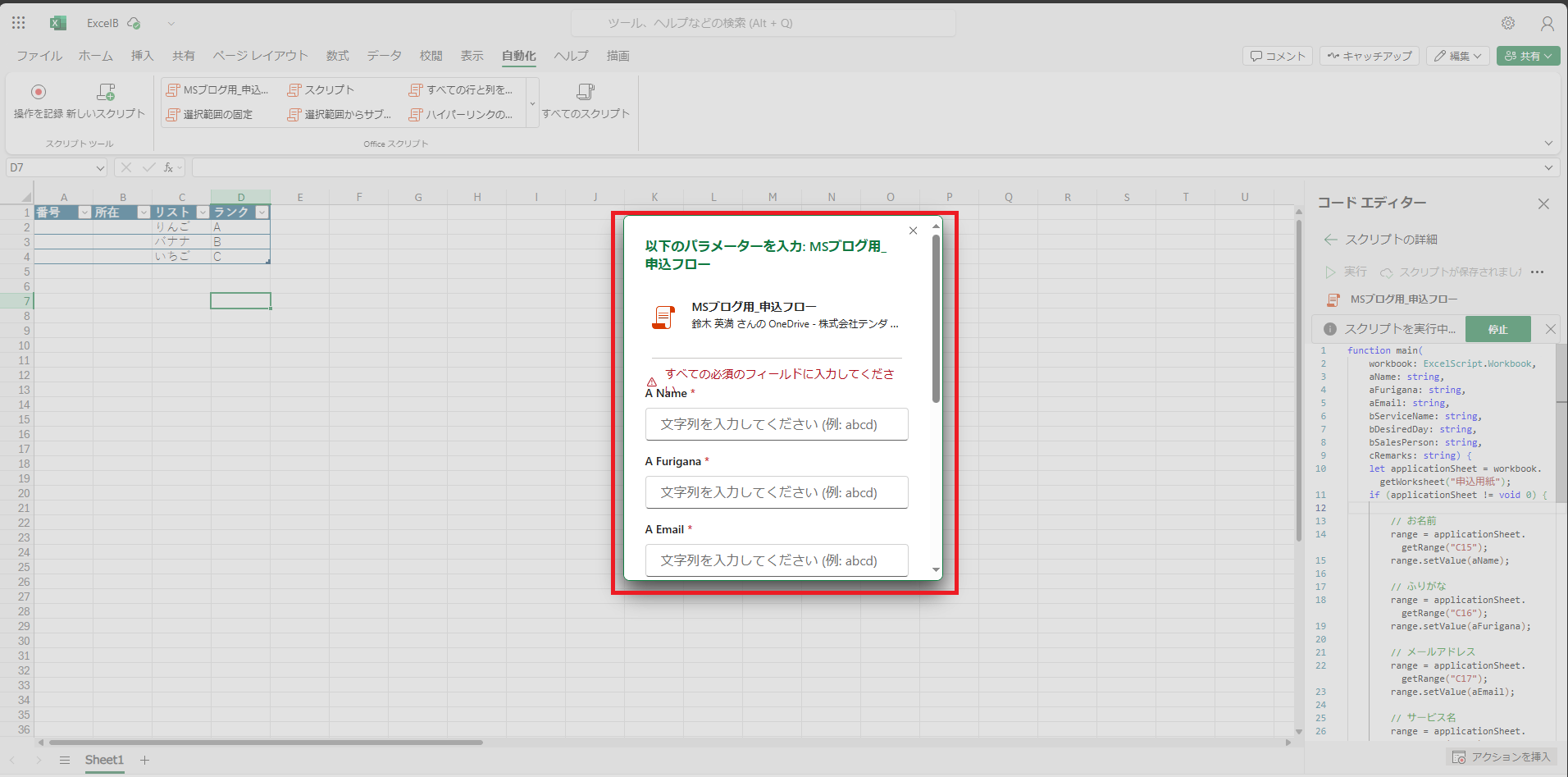Click the A Name text input field

coord(776,424)
